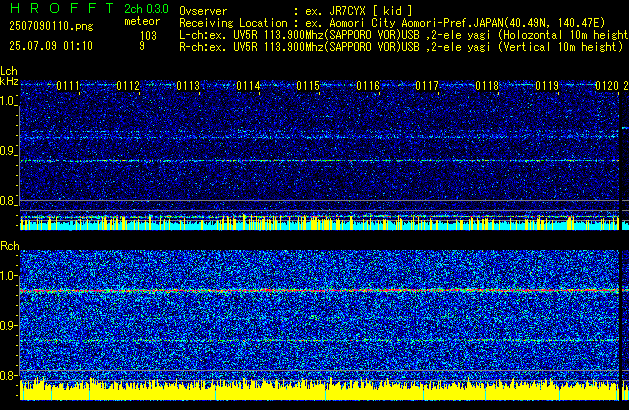This screenshot has height=410, width=629.
Task: Select the 0118 time marker
Action: pyautogui.click(x=487, y=86)
